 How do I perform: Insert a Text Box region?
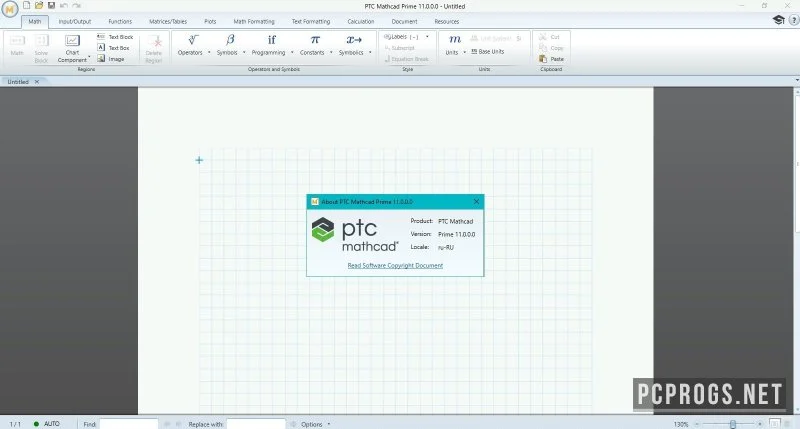114,47
